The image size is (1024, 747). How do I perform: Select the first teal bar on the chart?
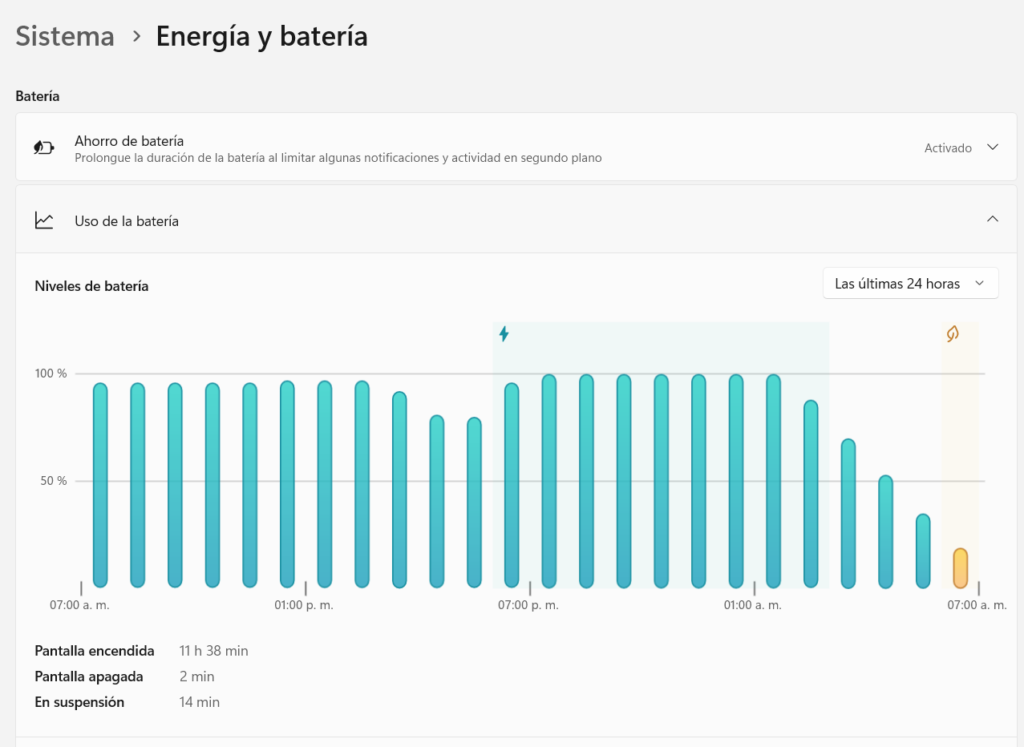click(100, 485)
